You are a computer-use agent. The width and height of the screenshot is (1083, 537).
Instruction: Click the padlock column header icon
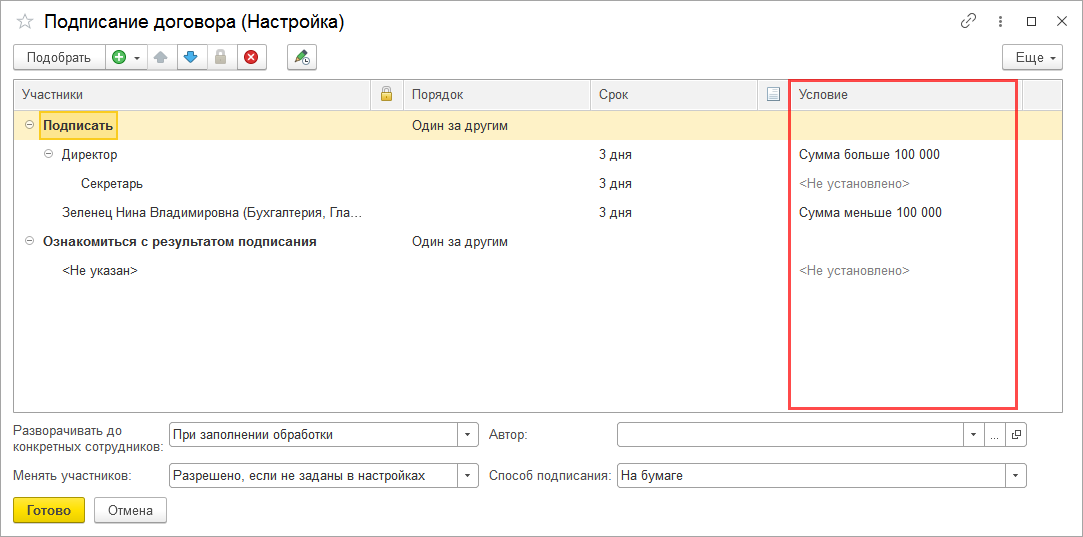click(386, 94)
